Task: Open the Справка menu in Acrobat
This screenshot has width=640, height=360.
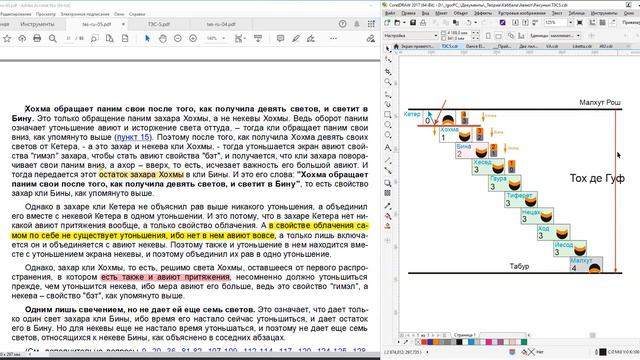Action: click(137, 14)
